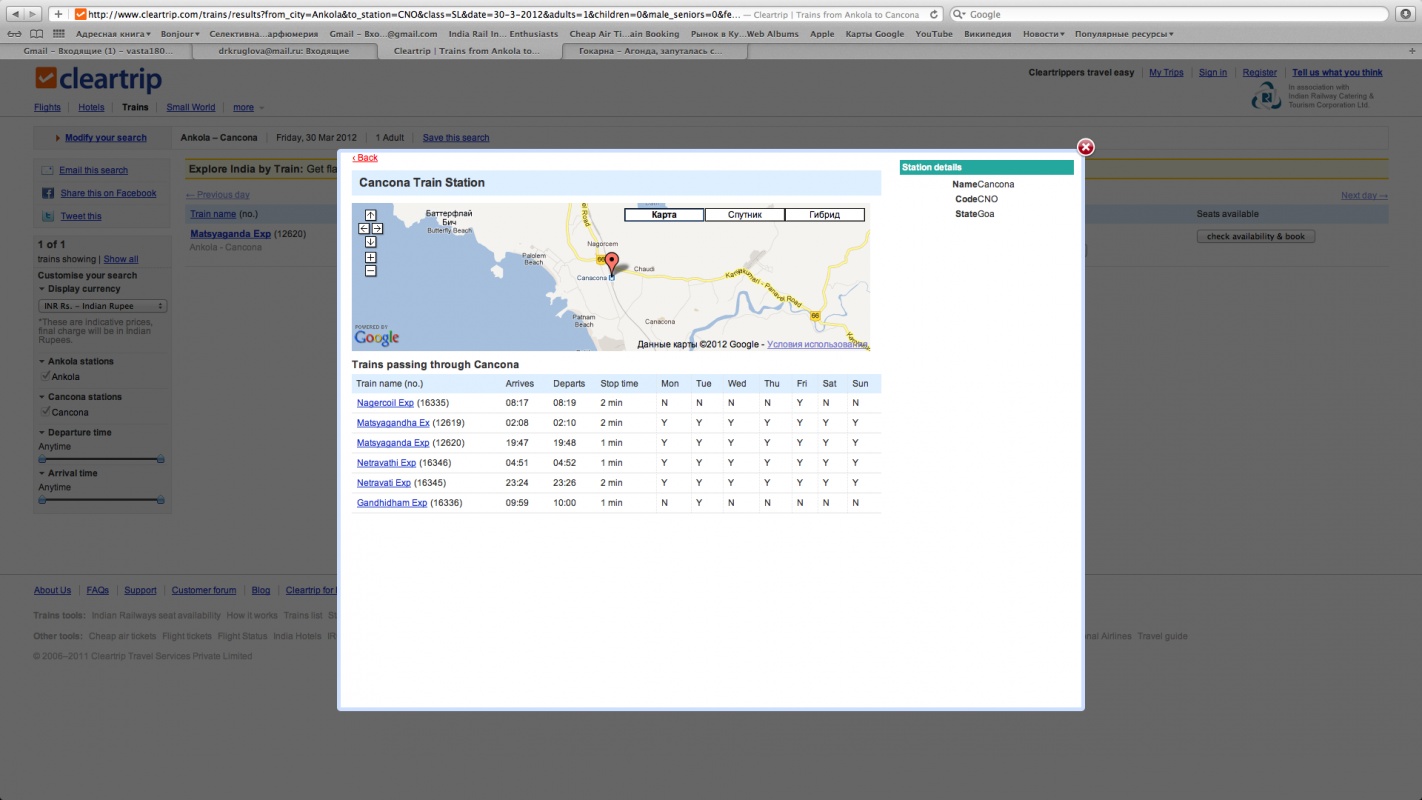Expand the Адресная книга bookmarks folder
The image size is (1422, 800).
(113, 34)
